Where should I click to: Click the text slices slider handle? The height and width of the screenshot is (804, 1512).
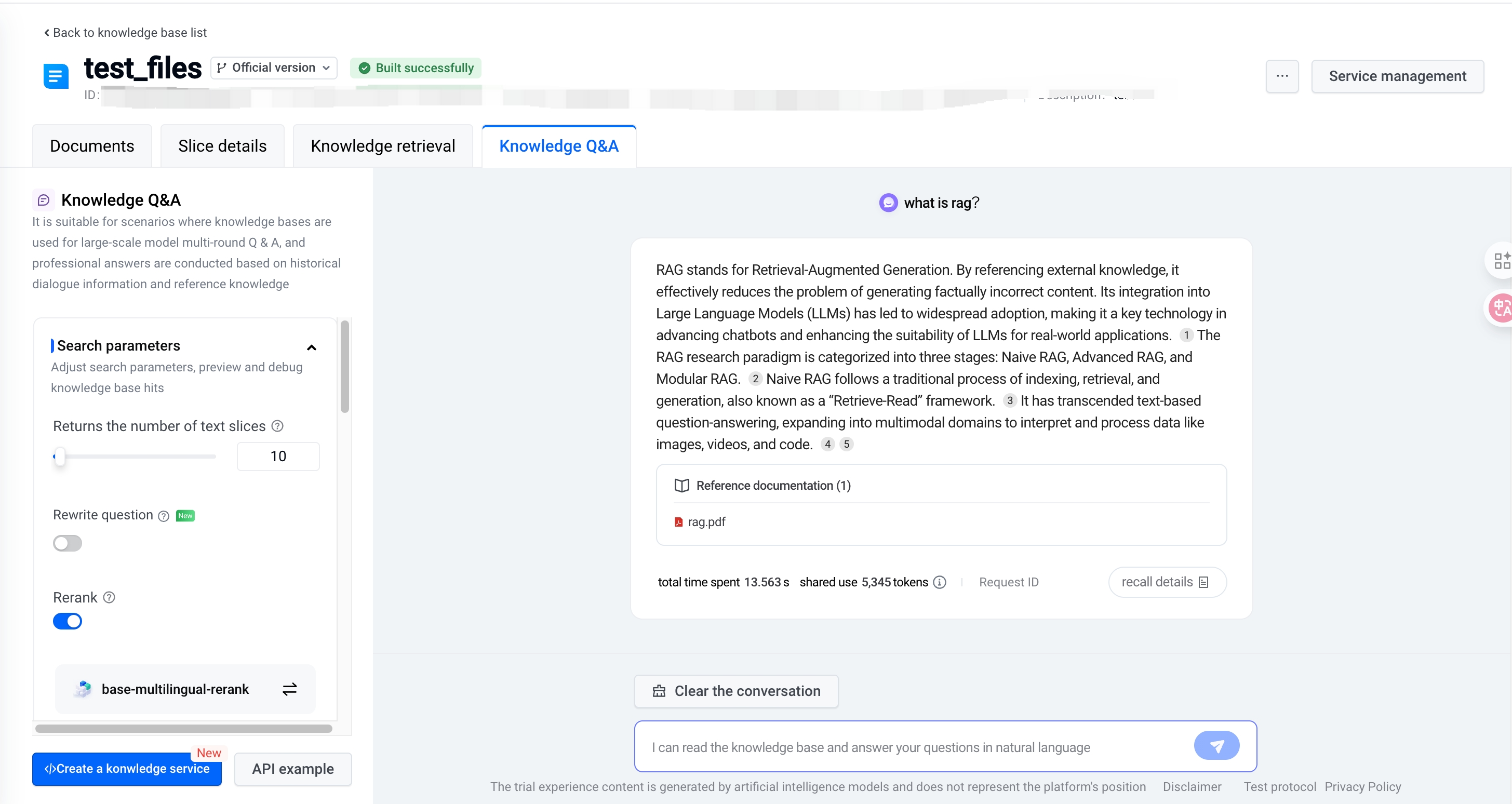59,456
